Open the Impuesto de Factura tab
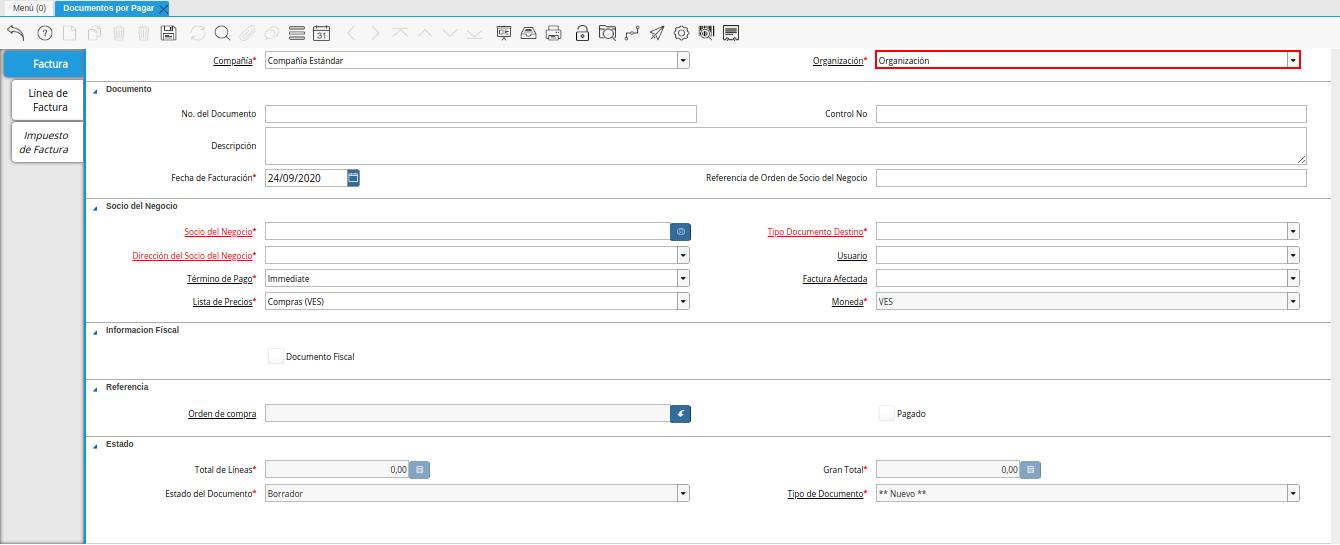Viewport: 1340px width, 545px height. pos(46,142)
